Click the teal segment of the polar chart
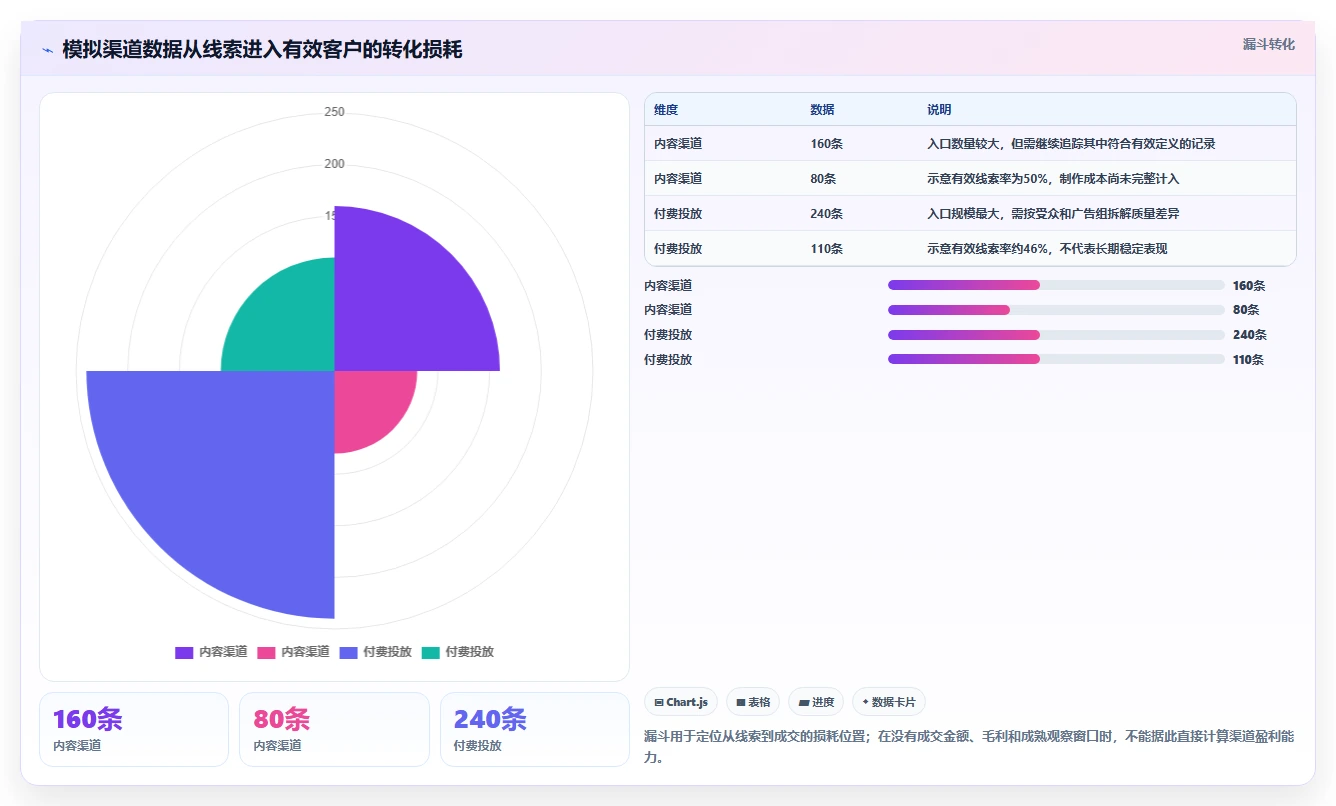 point(288,324)
